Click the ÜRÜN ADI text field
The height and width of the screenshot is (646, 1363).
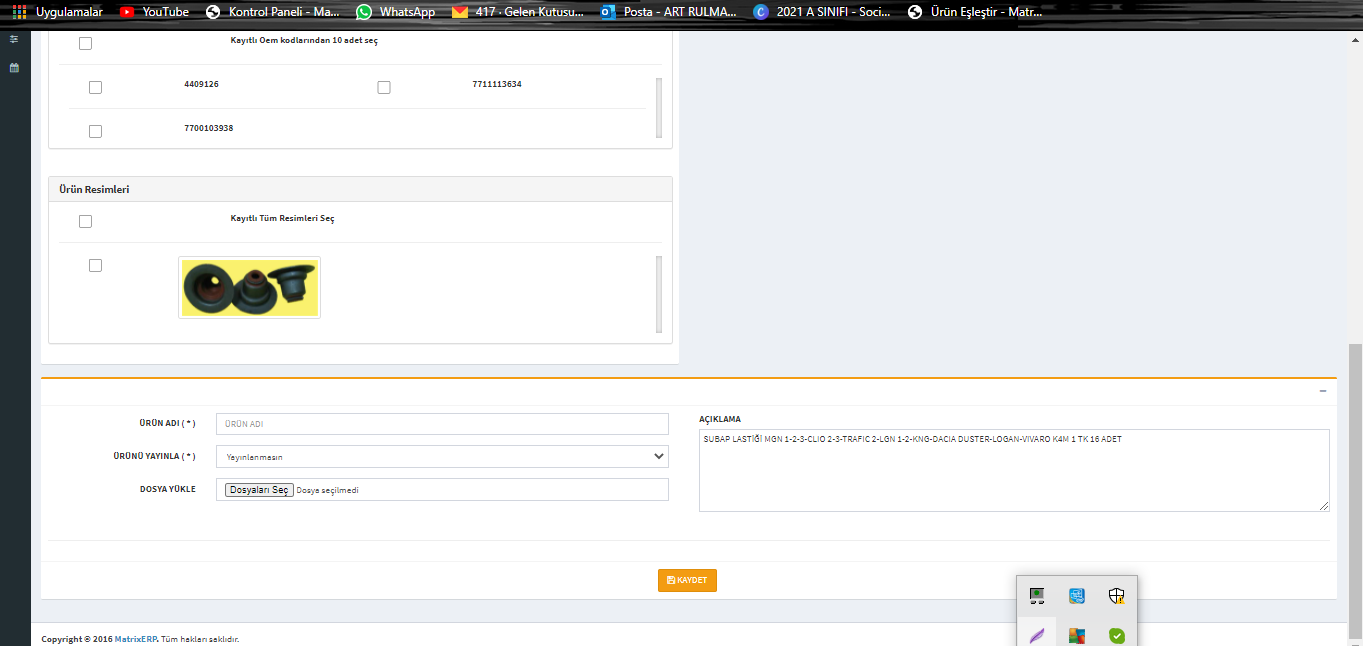tap(442, 424)
